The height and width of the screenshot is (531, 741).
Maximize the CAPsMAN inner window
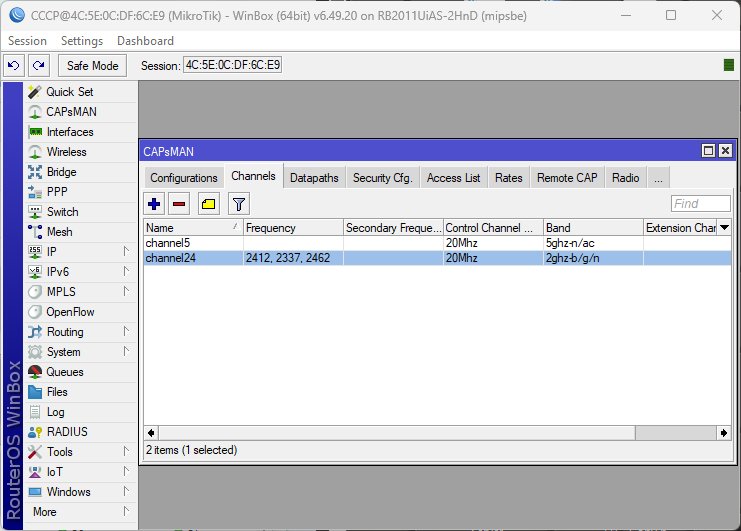(x=708, y=151)
